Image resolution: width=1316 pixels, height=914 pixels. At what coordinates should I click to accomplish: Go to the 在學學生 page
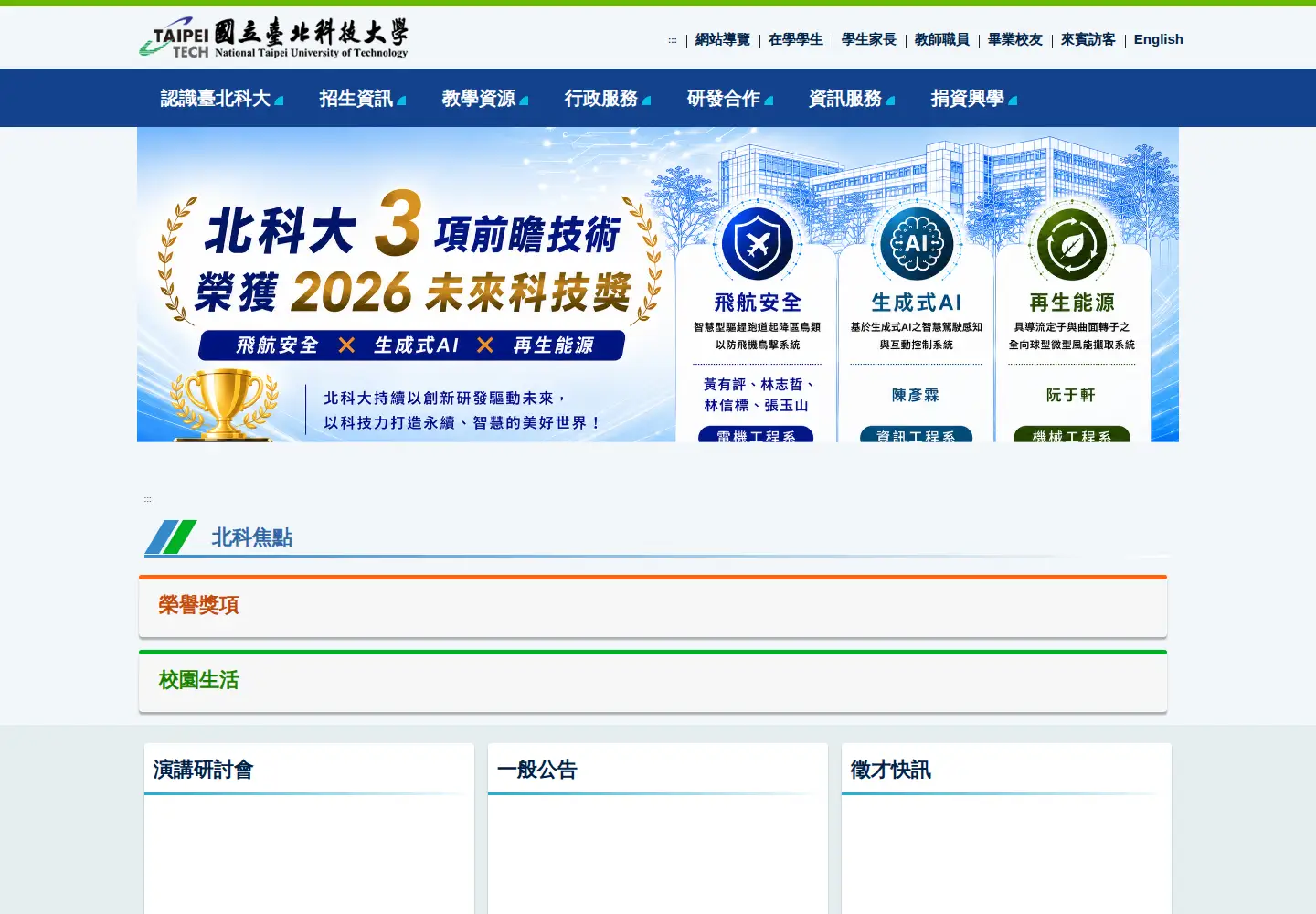795,39
